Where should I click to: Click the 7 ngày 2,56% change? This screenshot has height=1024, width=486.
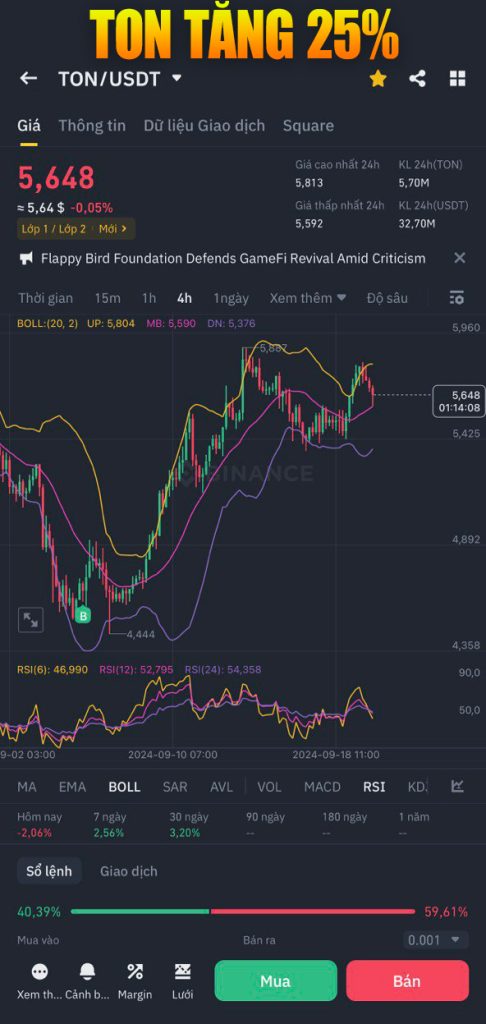point(110,825)
